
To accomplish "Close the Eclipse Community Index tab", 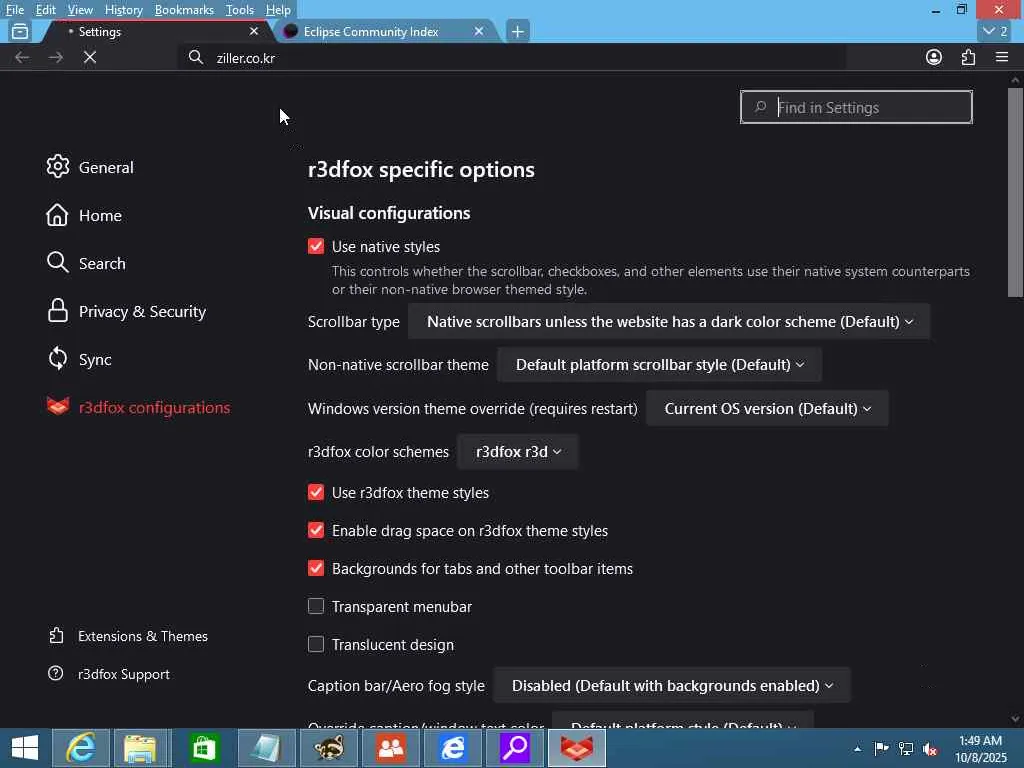I will click(479, 31).
